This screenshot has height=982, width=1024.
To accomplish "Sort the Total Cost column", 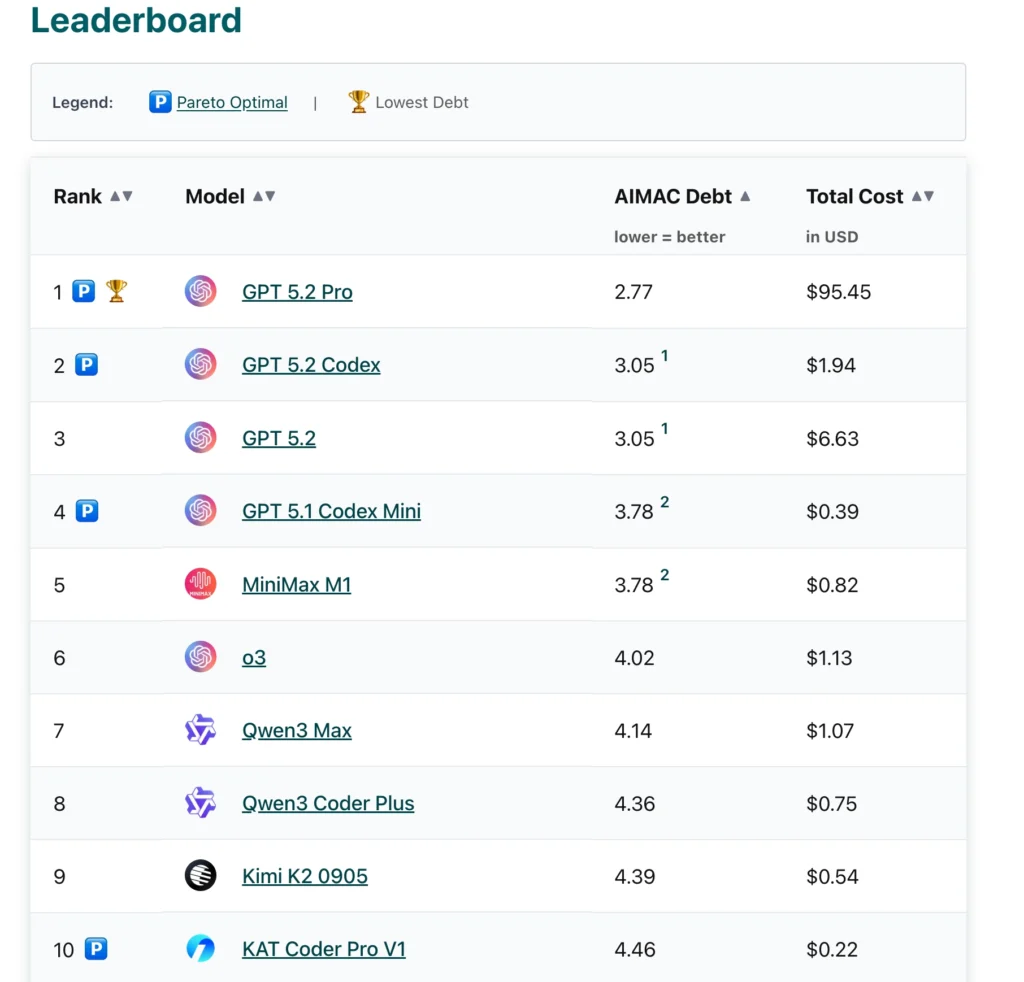I will [922, 196].
